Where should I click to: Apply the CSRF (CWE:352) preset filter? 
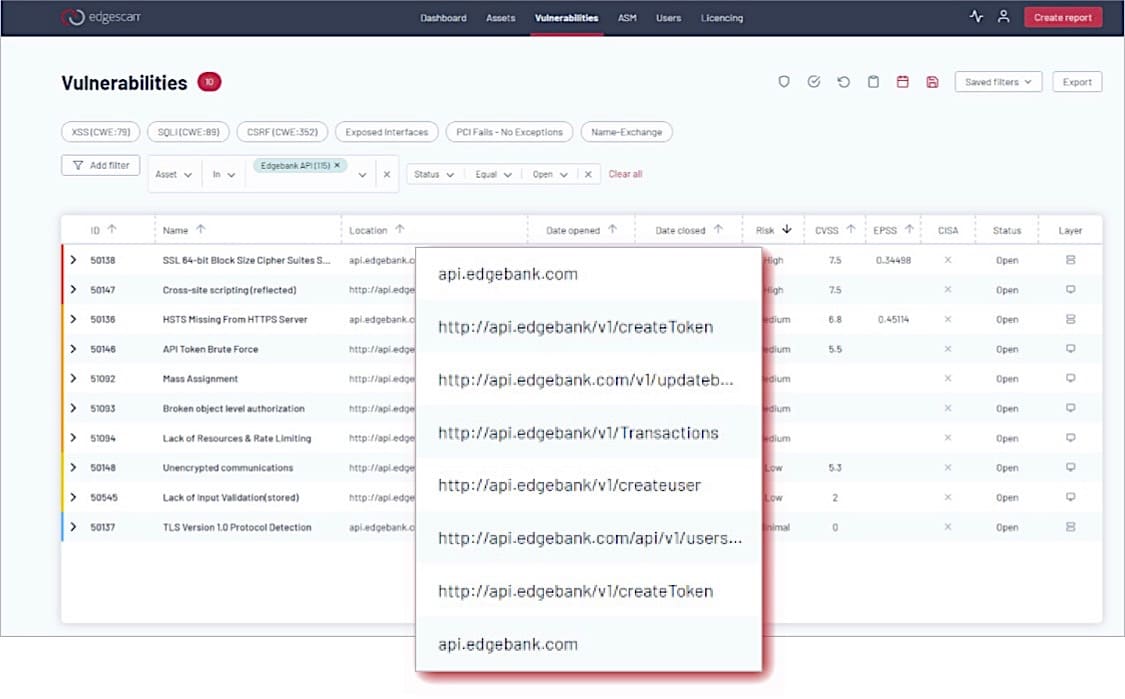282,132
